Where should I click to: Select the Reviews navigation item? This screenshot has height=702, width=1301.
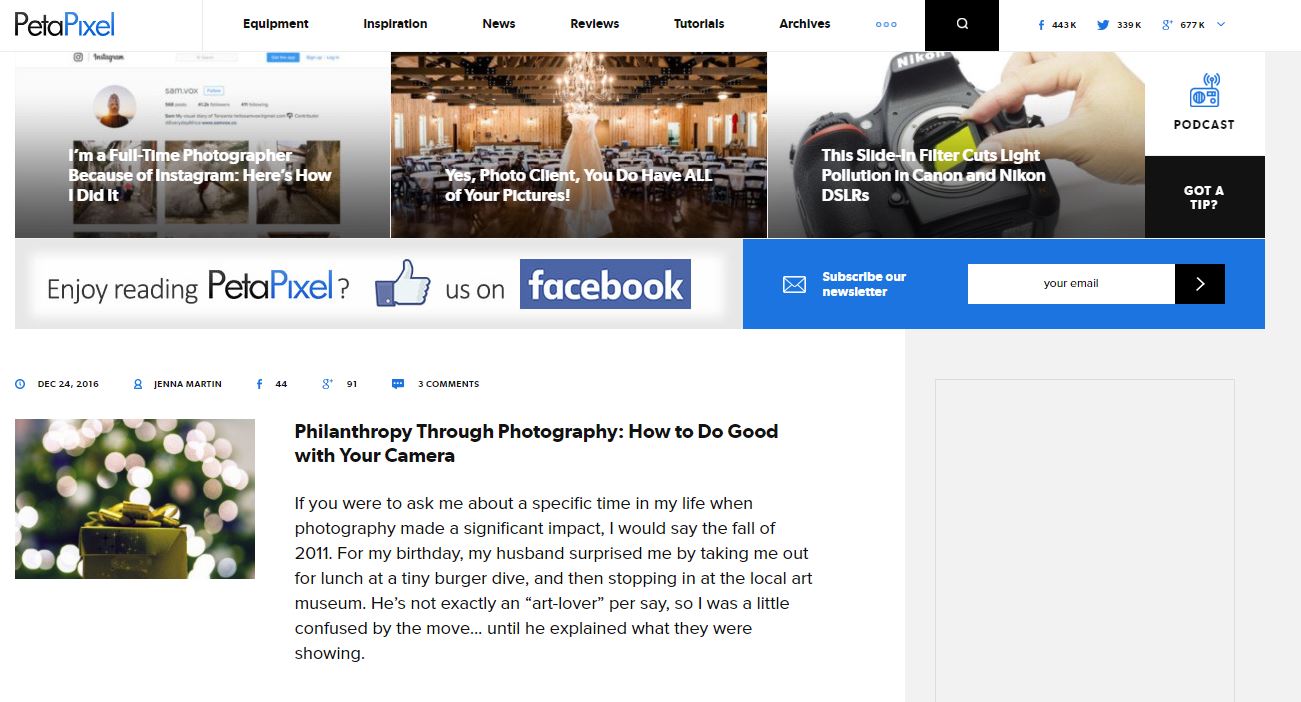594,24
